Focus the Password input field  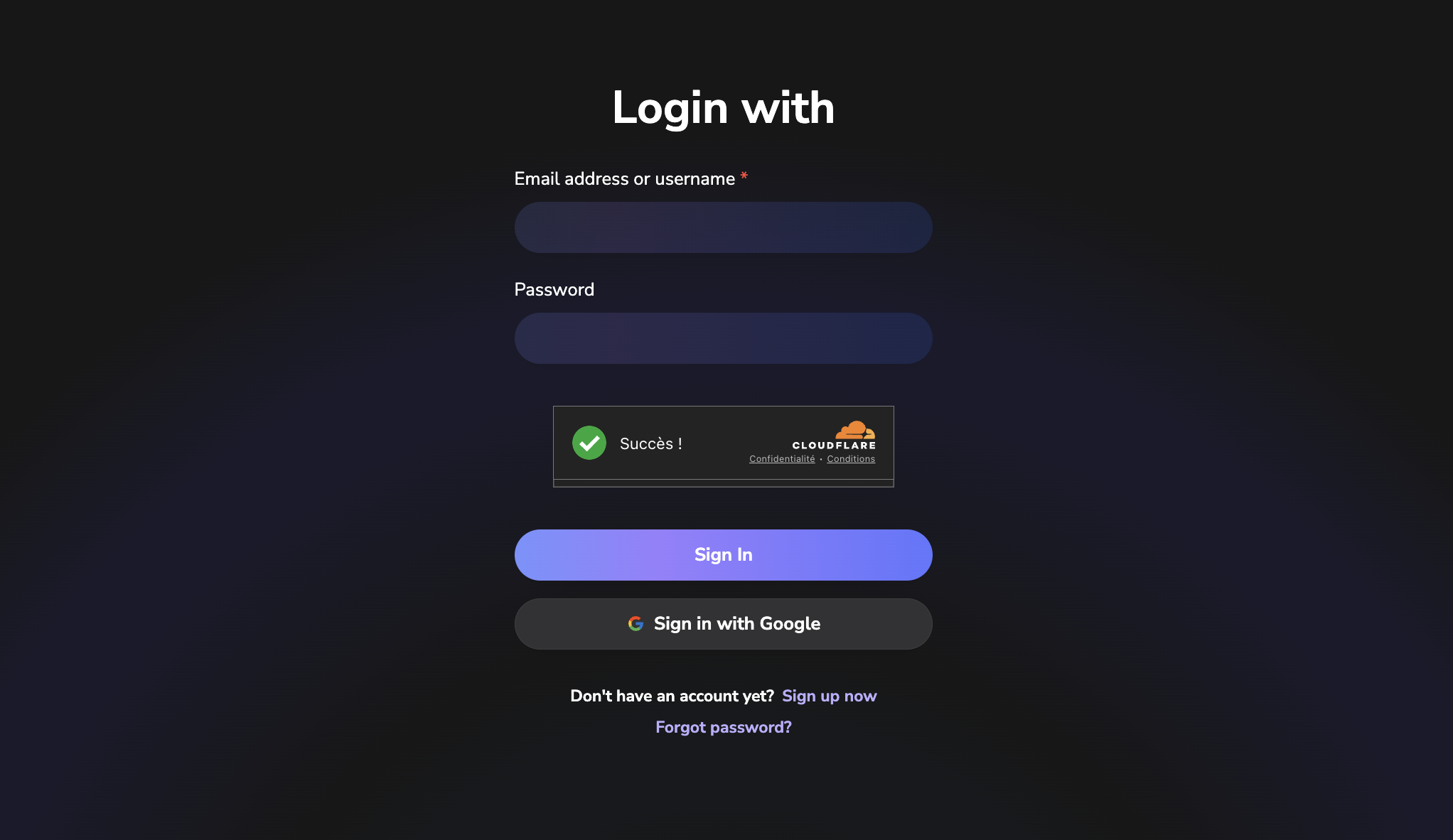coord(723,338)
